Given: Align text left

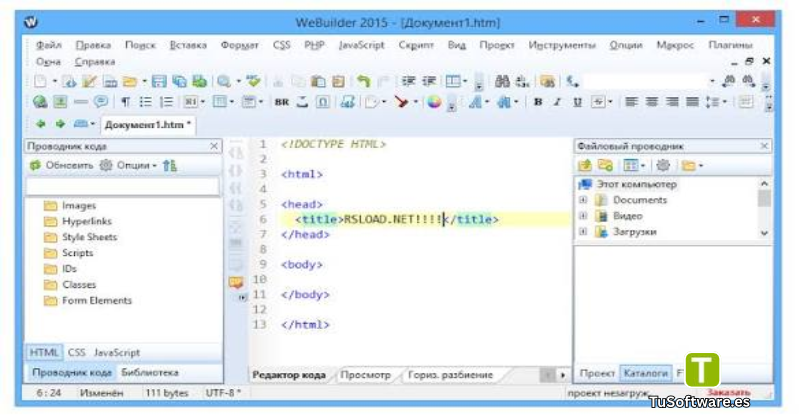Looking at the screenshot, I should (632, 102).
